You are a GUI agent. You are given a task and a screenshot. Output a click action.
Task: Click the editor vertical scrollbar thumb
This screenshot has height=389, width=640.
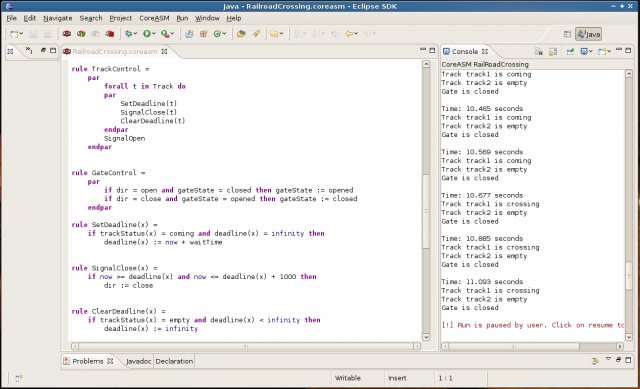[426, 211]
